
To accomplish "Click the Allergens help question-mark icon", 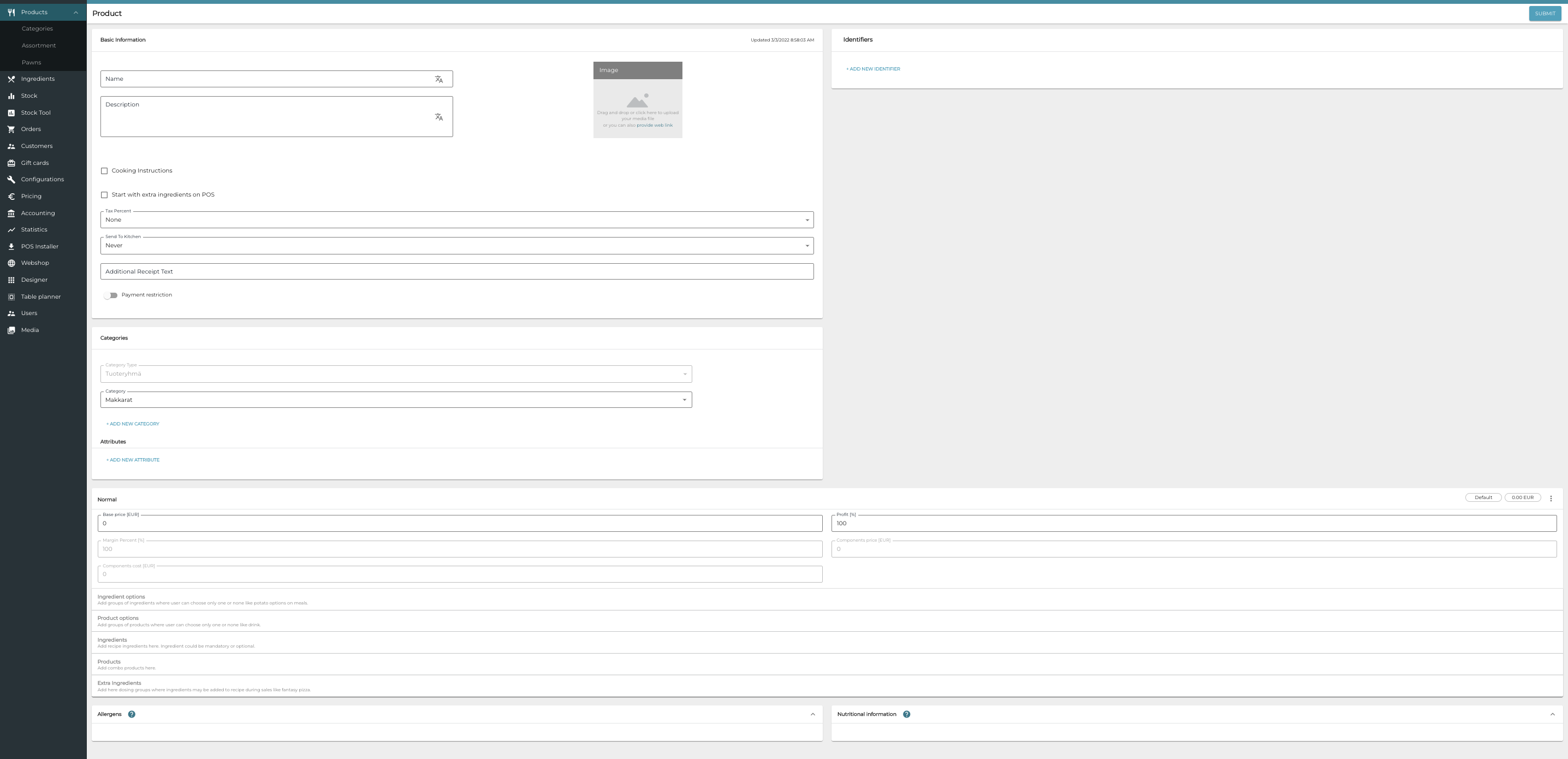I will click(x=132, y=714).
